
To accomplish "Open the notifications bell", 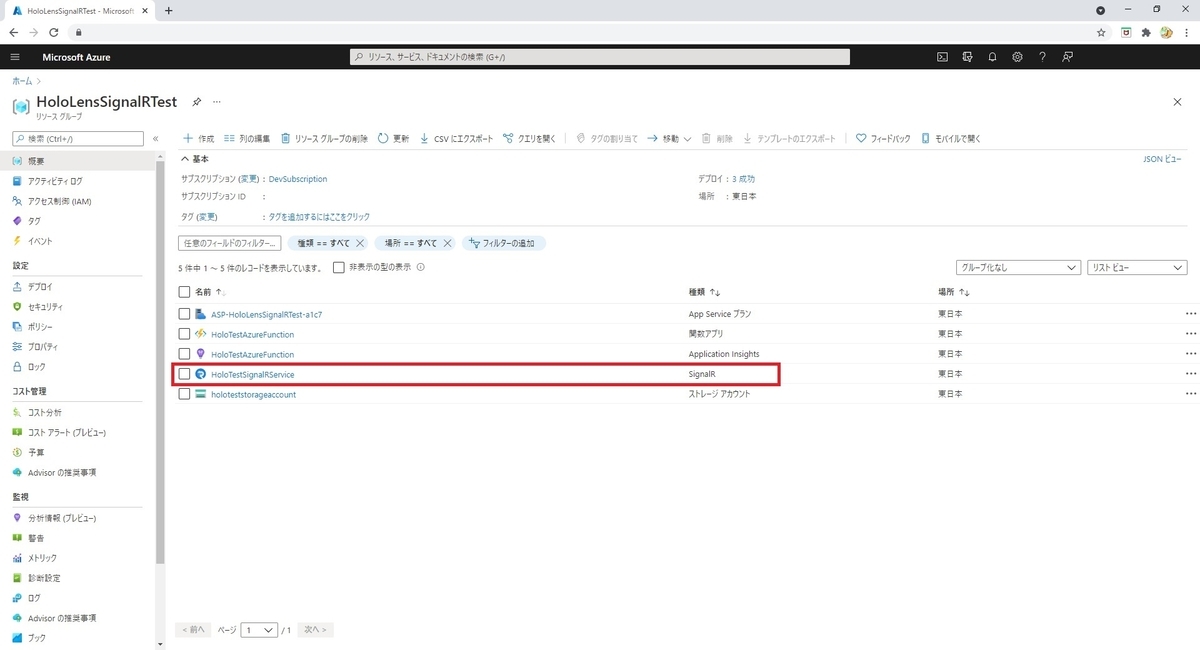I will tap(992, 57).
